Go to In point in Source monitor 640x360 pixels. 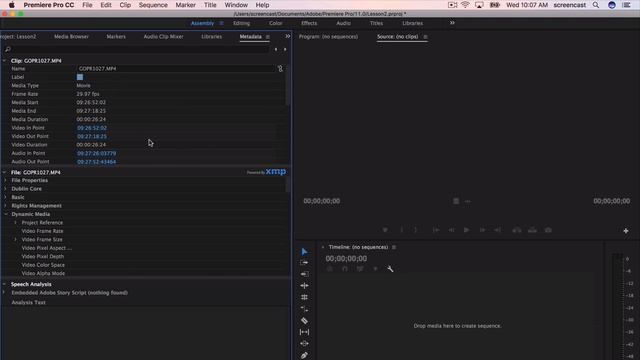436,230
